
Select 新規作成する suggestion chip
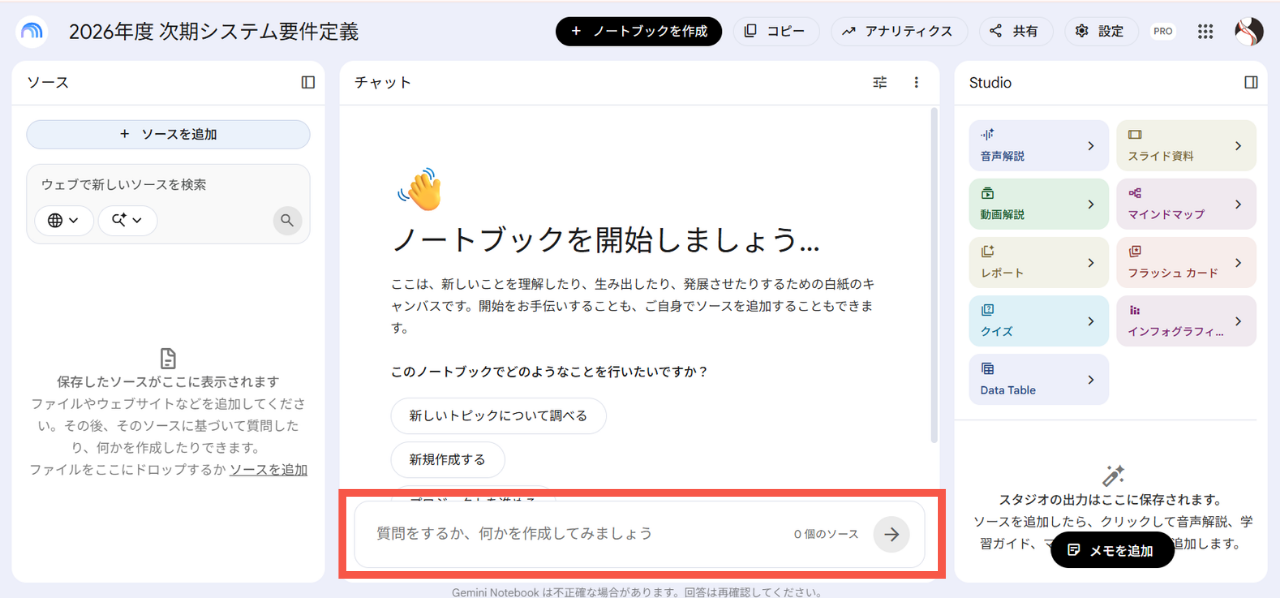point(447,459)
